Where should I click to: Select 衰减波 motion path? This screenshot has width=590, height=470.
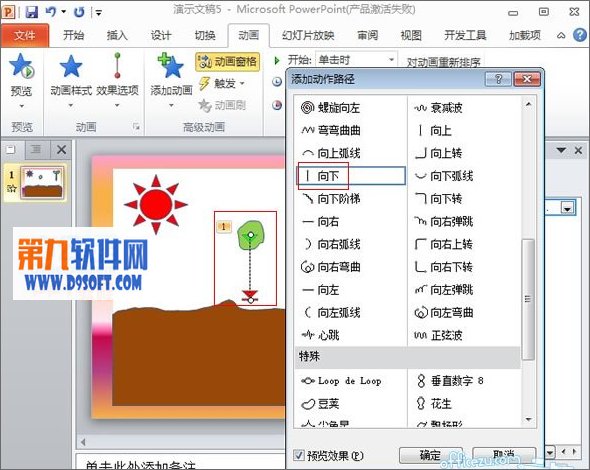[438, 108]
